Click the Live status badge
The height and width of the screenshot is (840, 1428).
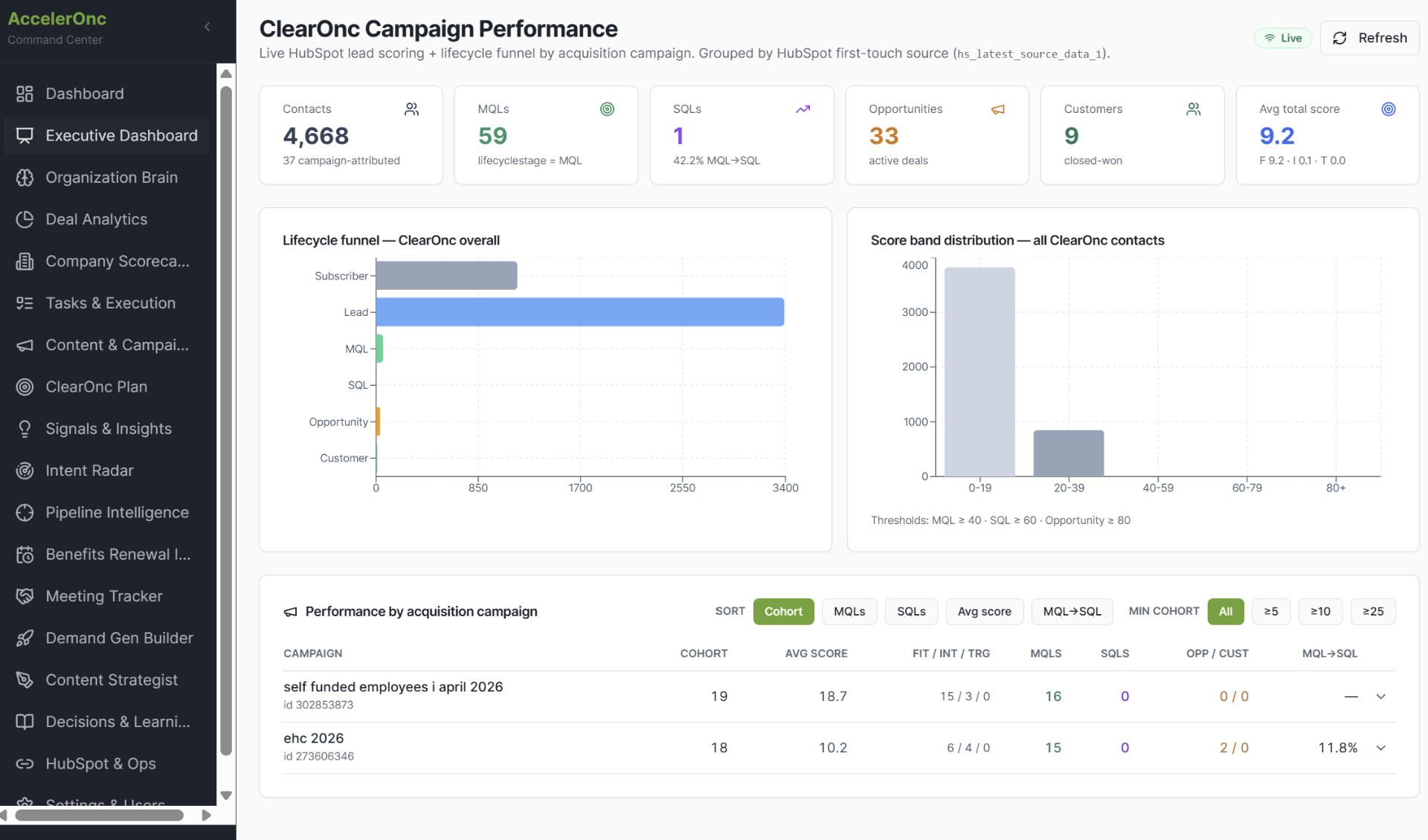1283,38
